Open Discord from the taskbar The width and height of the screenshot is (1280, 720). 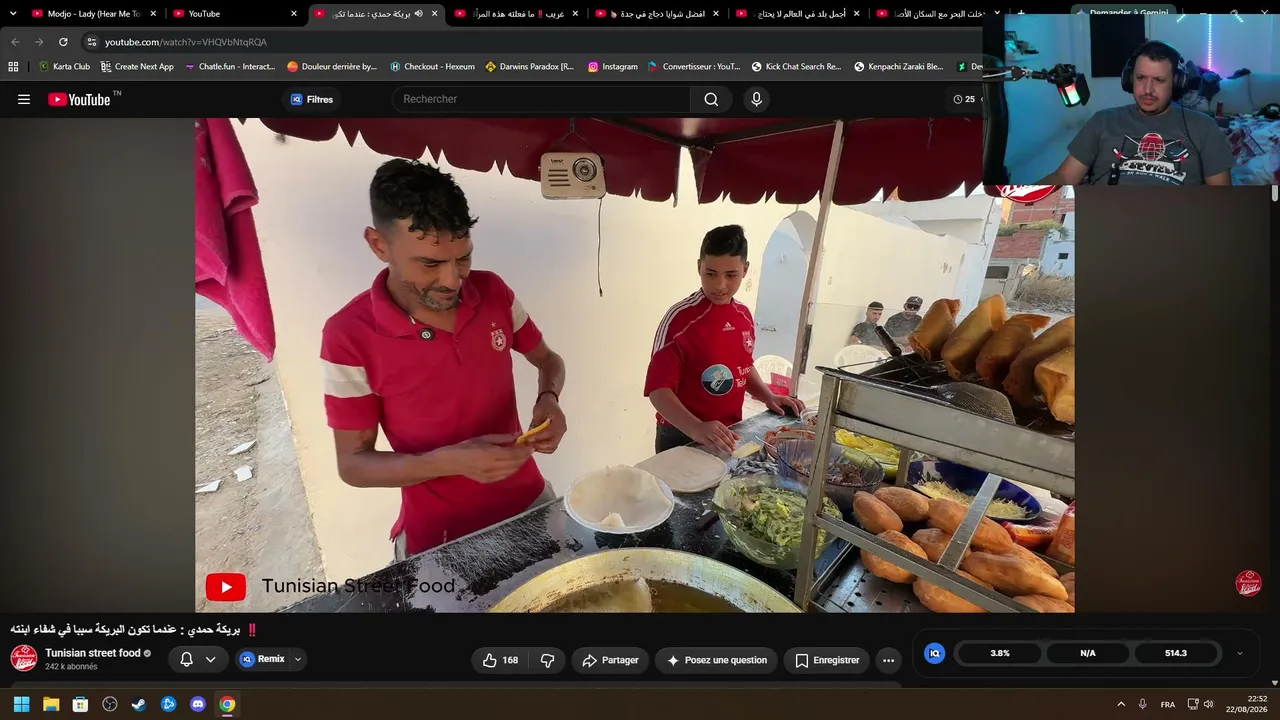coord(198,704)
